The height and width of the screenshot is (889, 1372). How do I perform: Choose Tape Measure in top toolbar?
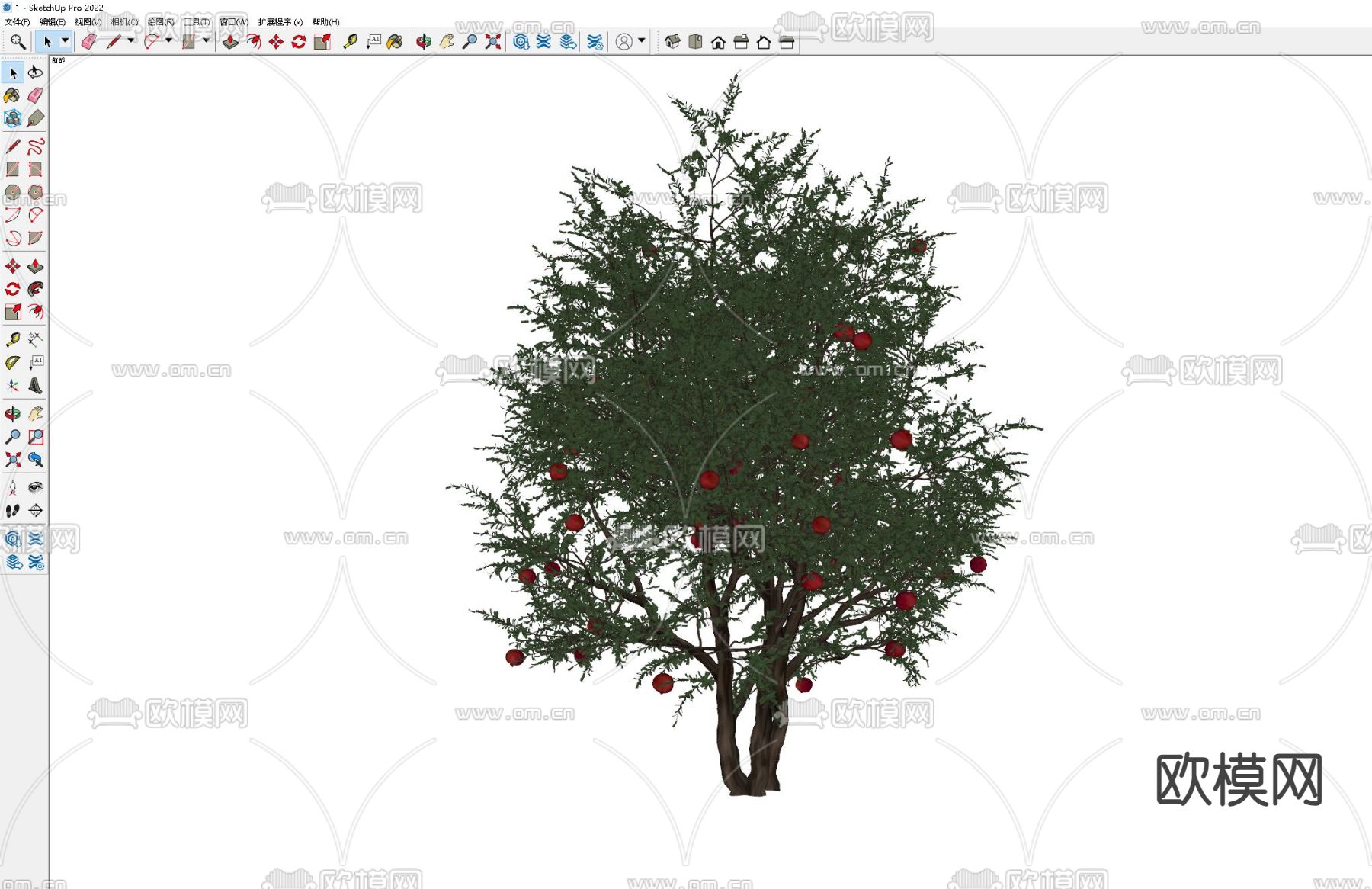click(x=350, y=42)
